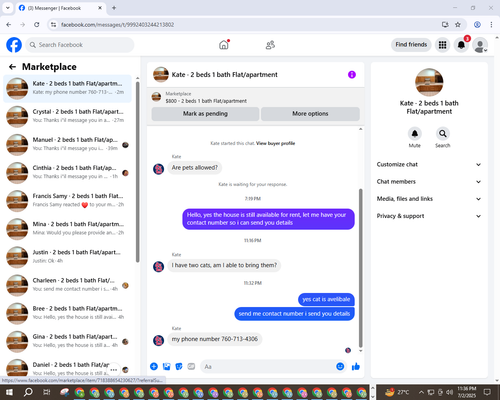Choose a sticker icon in composer

[x=179, y=367]
